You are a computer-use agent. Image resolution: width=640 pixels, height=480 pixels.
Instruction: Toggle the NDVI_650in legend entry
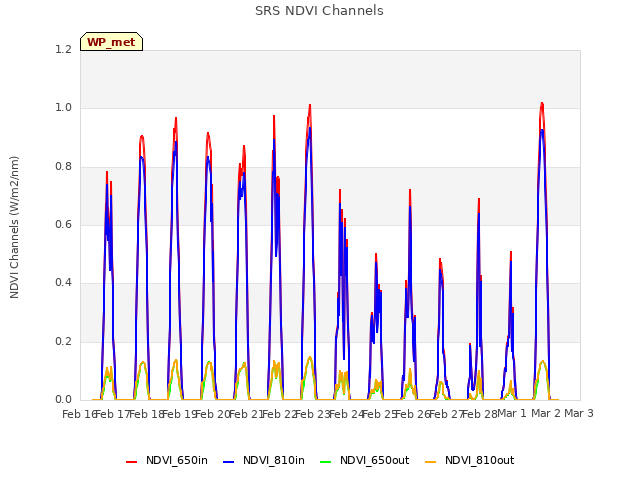[x=167, y=460]
